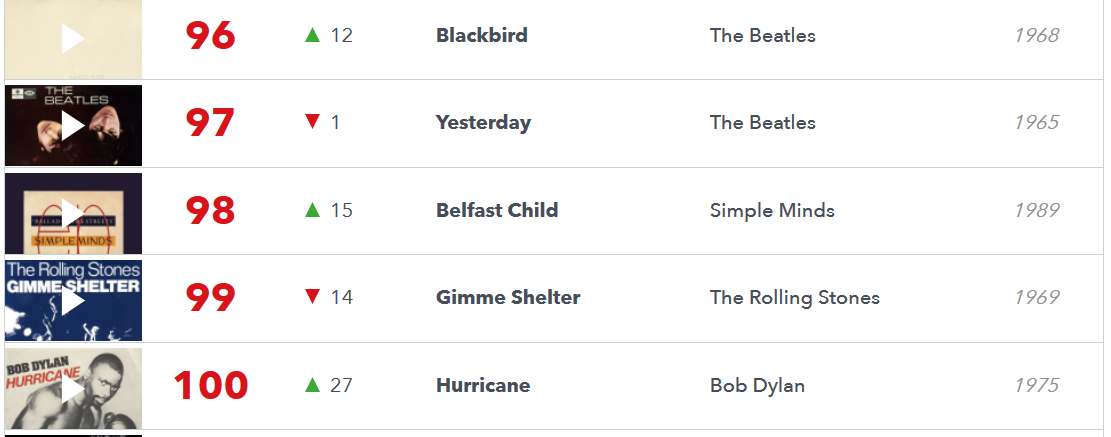
Task: Select artist Simple Minds
Action: pyautogui.click(x=772, y=210)
